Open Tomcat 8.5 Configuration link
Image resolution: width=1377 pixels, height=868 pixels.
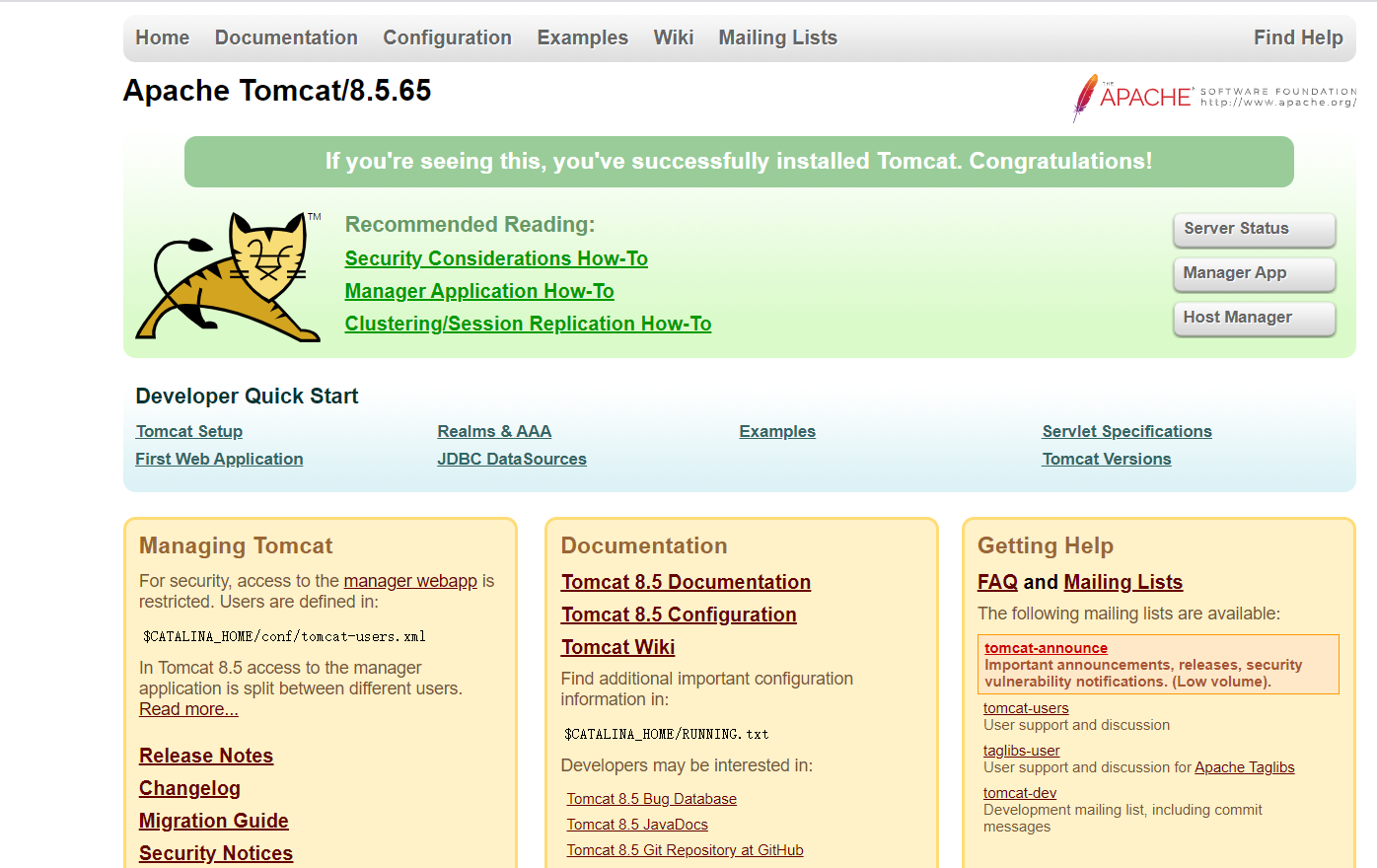click(x=679, y=615)
